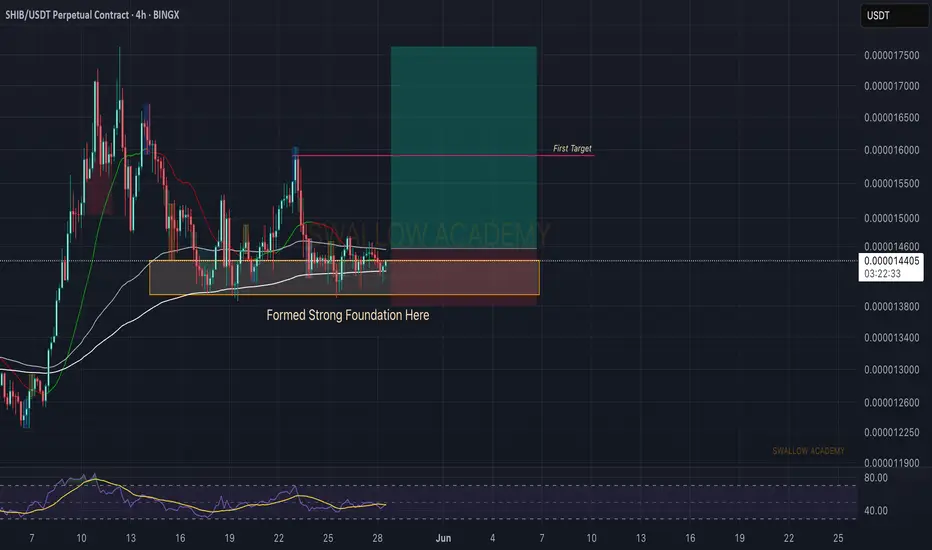The width and height of the screenshot is (932, 550).
Task: Click the pink First Target horizontal line
Action: (x=446, y=155)
